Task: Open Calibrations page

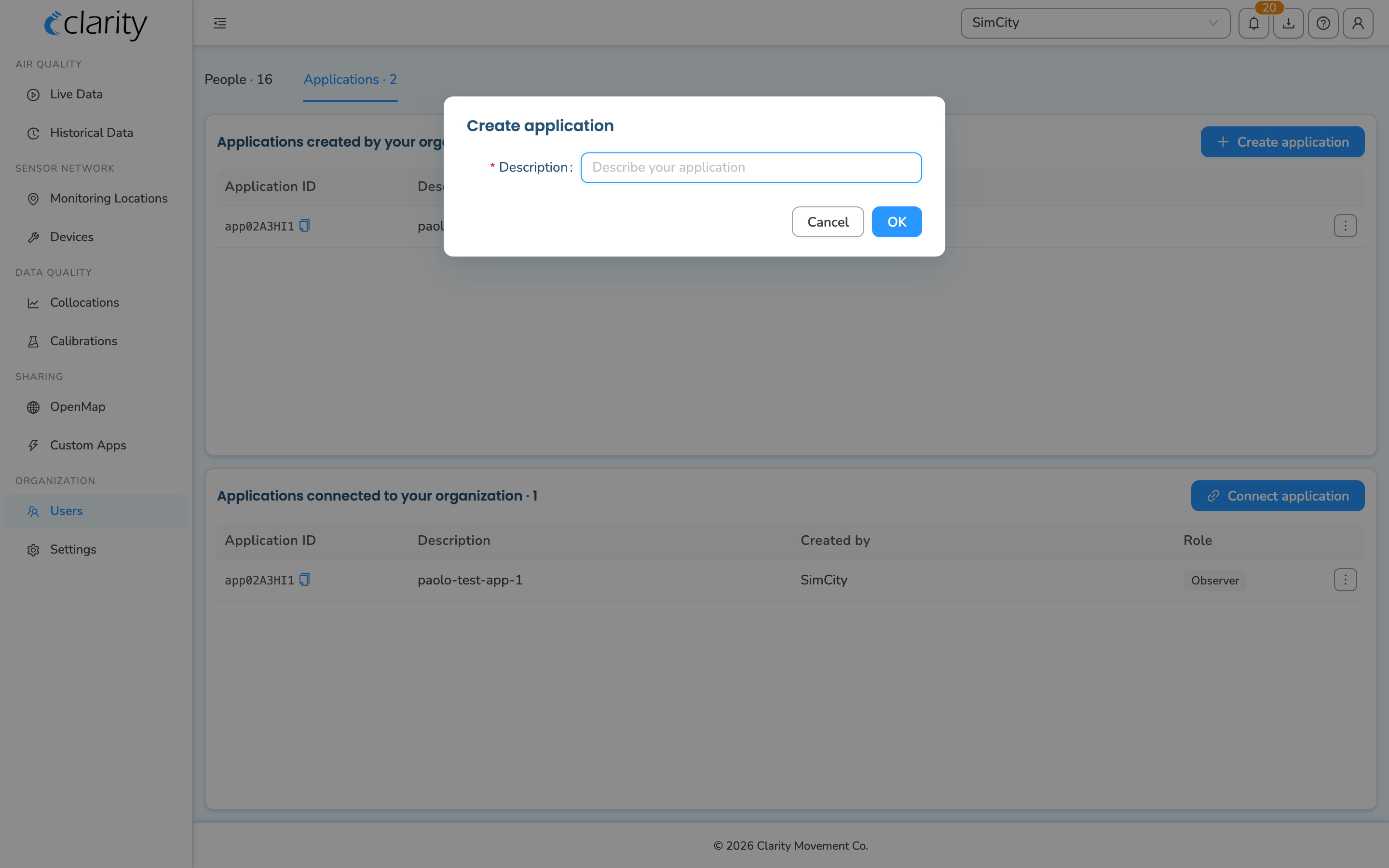Action: 96,341
